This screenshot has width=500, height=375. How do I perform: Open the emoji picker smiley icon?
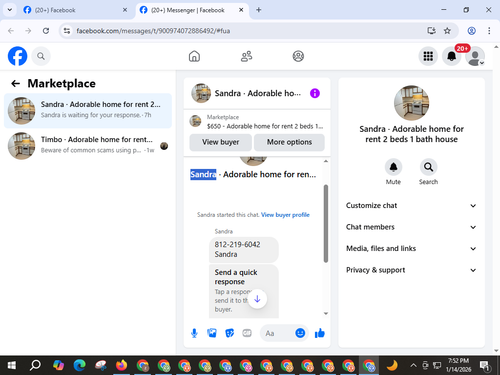(300, 333)
